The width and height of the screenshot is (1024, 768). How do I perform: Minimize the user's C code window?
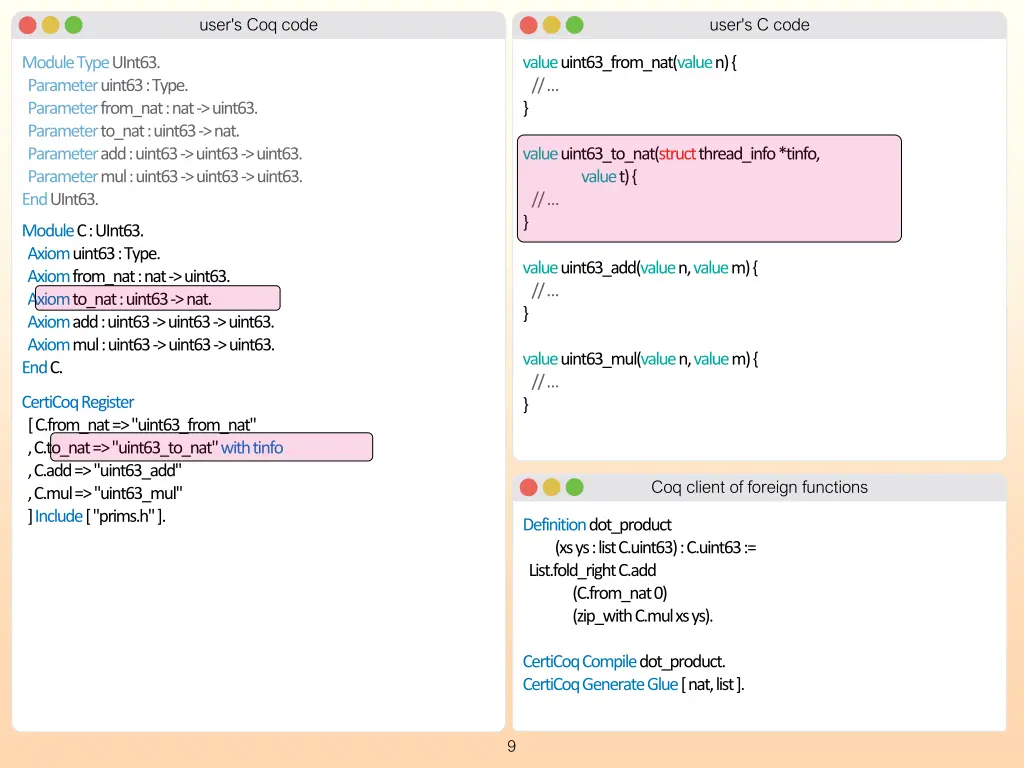coord(551,25)
